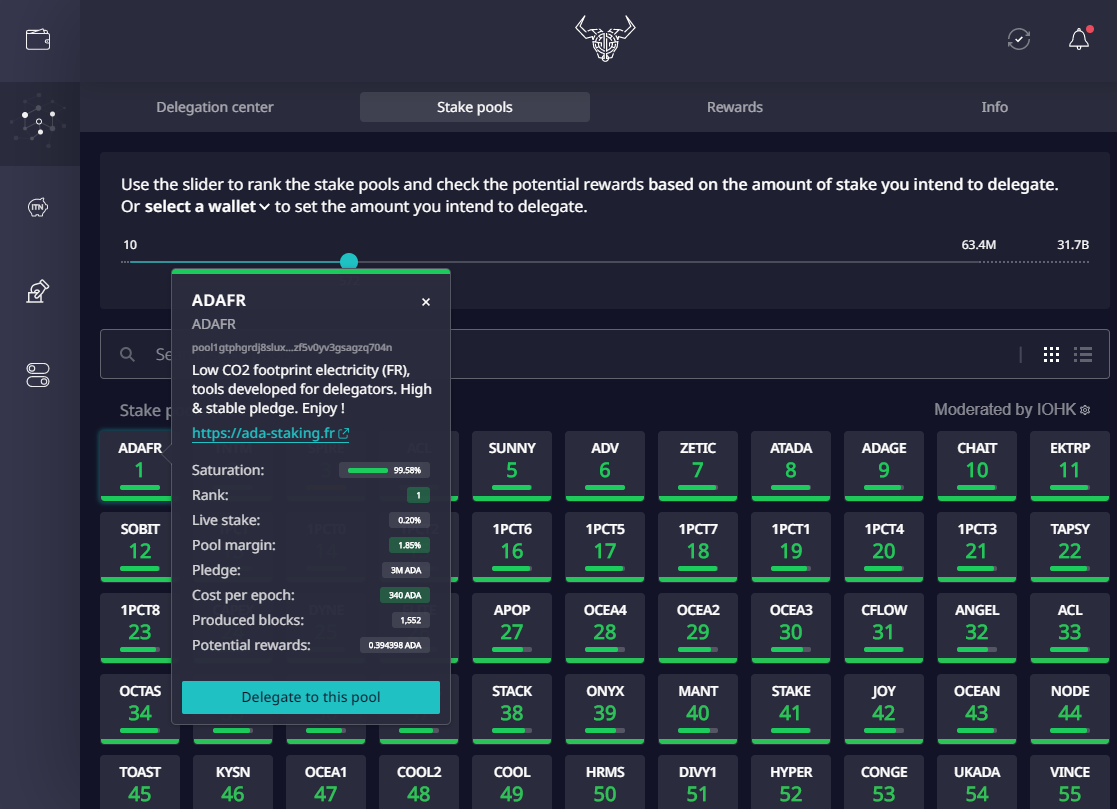Select the ATADA pool ranked 8

point(791,466)
